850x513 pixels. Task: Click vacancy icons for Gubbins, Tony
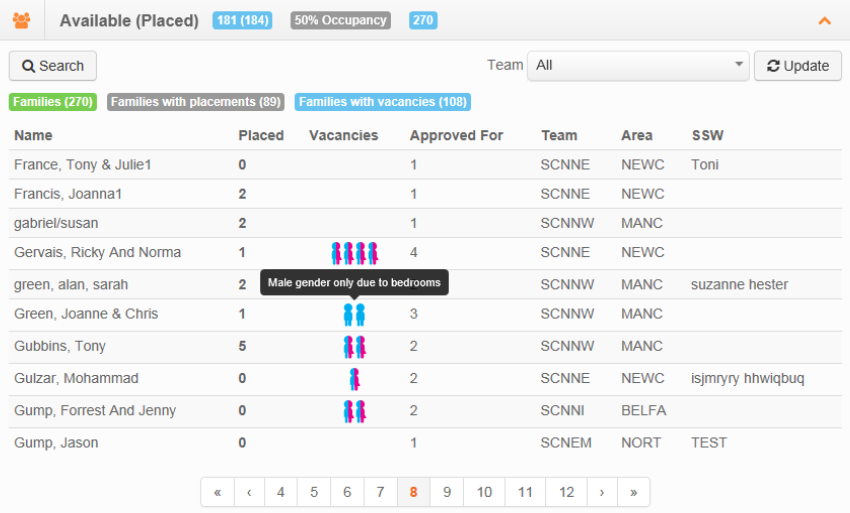click(x=355, y=347)
